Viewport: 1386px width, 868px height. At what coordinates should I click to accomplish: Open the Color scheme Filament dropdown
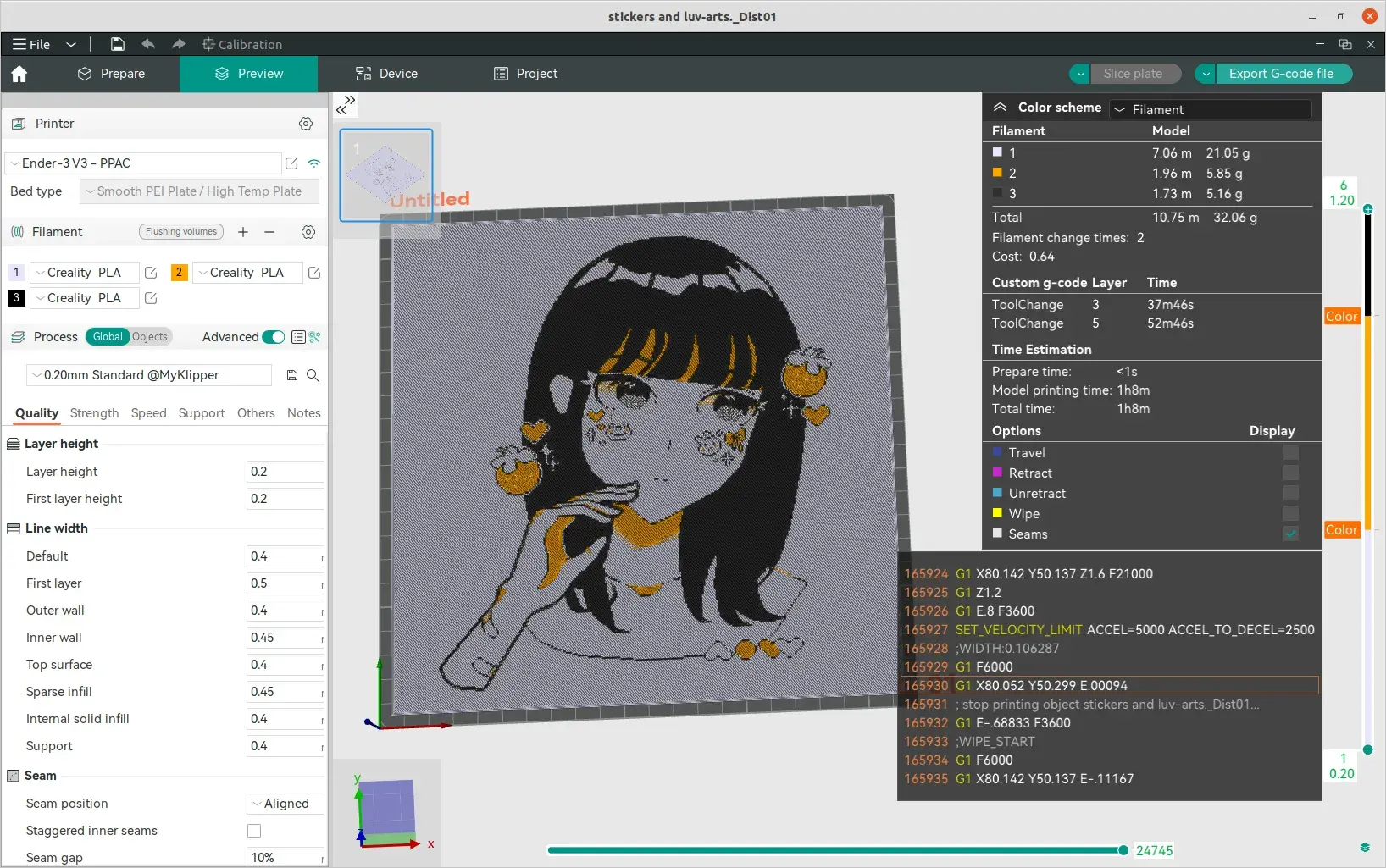(x=1211, y=109)
